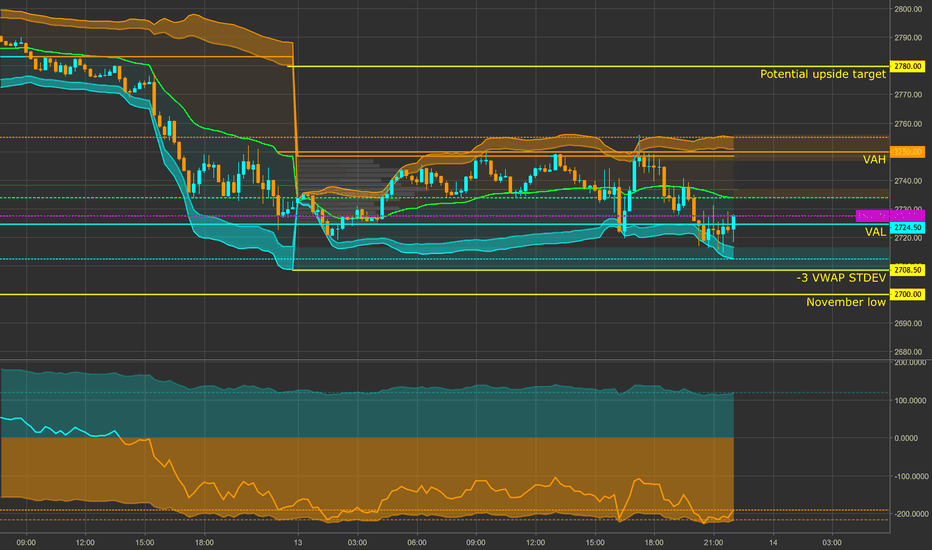This screenshot has height=550, width=932.
Task: Click the 09:00 label after date 13
Action: coord(476,542)
